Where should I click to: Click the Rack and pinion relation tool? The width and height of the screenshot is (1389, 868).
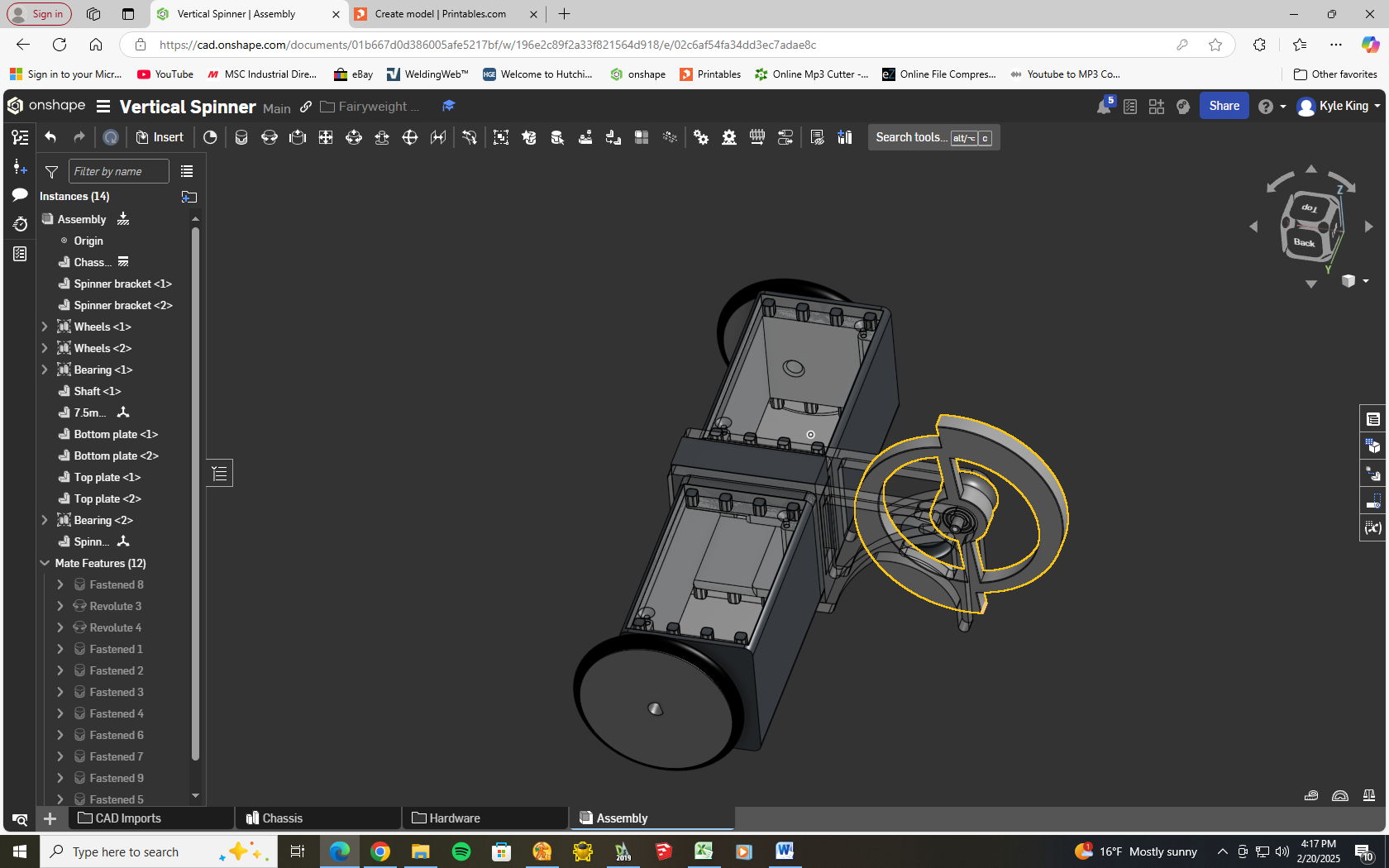729,137
